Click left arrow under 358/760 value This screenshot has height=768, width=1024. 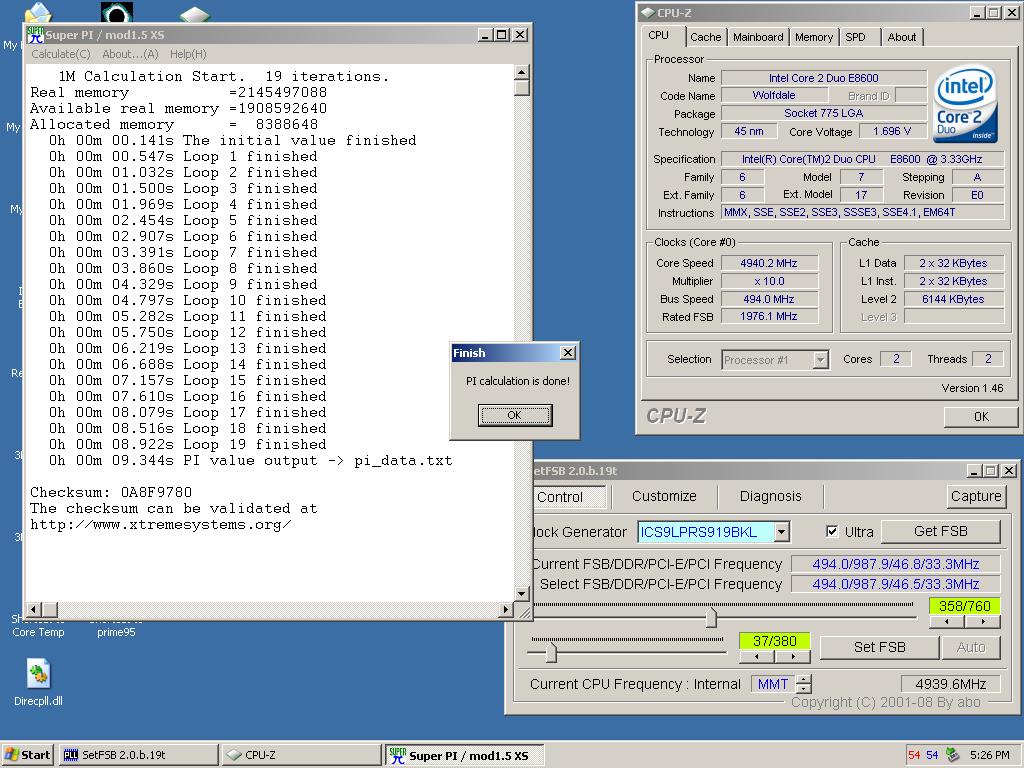point(947,622)
